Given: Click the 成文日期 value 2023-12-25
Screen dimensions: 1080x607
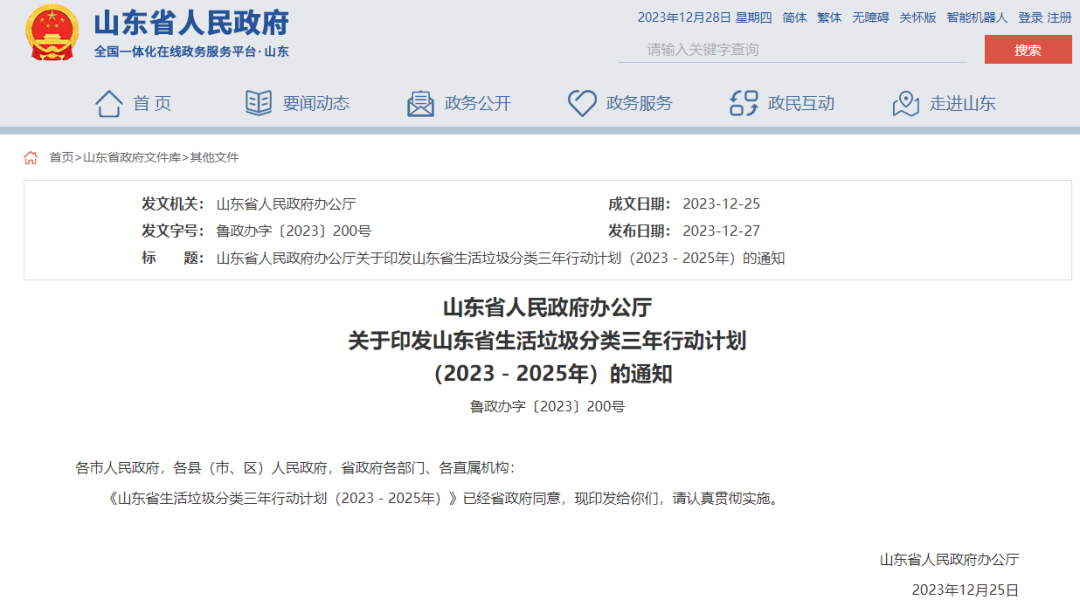Looking at the screenshot, I should pyautogui.click(x=721, y=204).
